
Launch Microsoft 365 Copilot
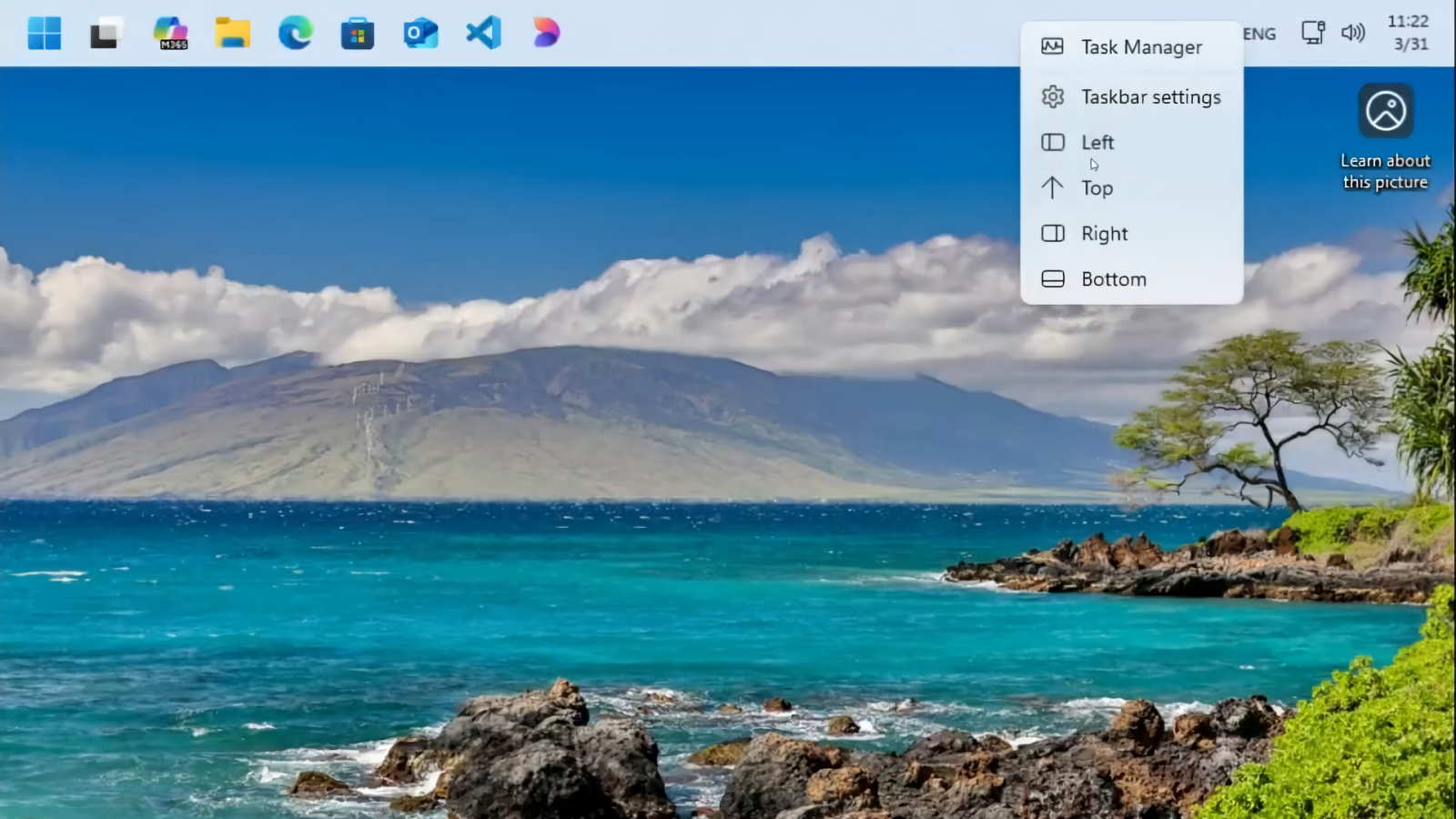(x=170, y=34)
